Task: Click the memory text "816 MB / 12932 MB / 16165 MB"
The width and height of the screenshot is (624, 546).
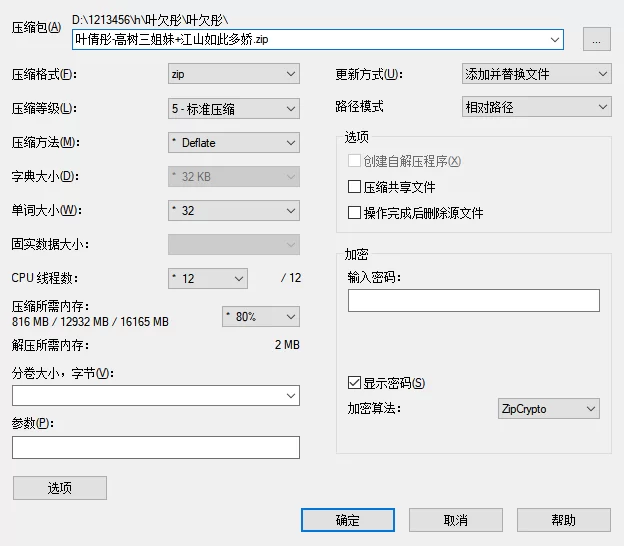Action: (x=90, y=322)
